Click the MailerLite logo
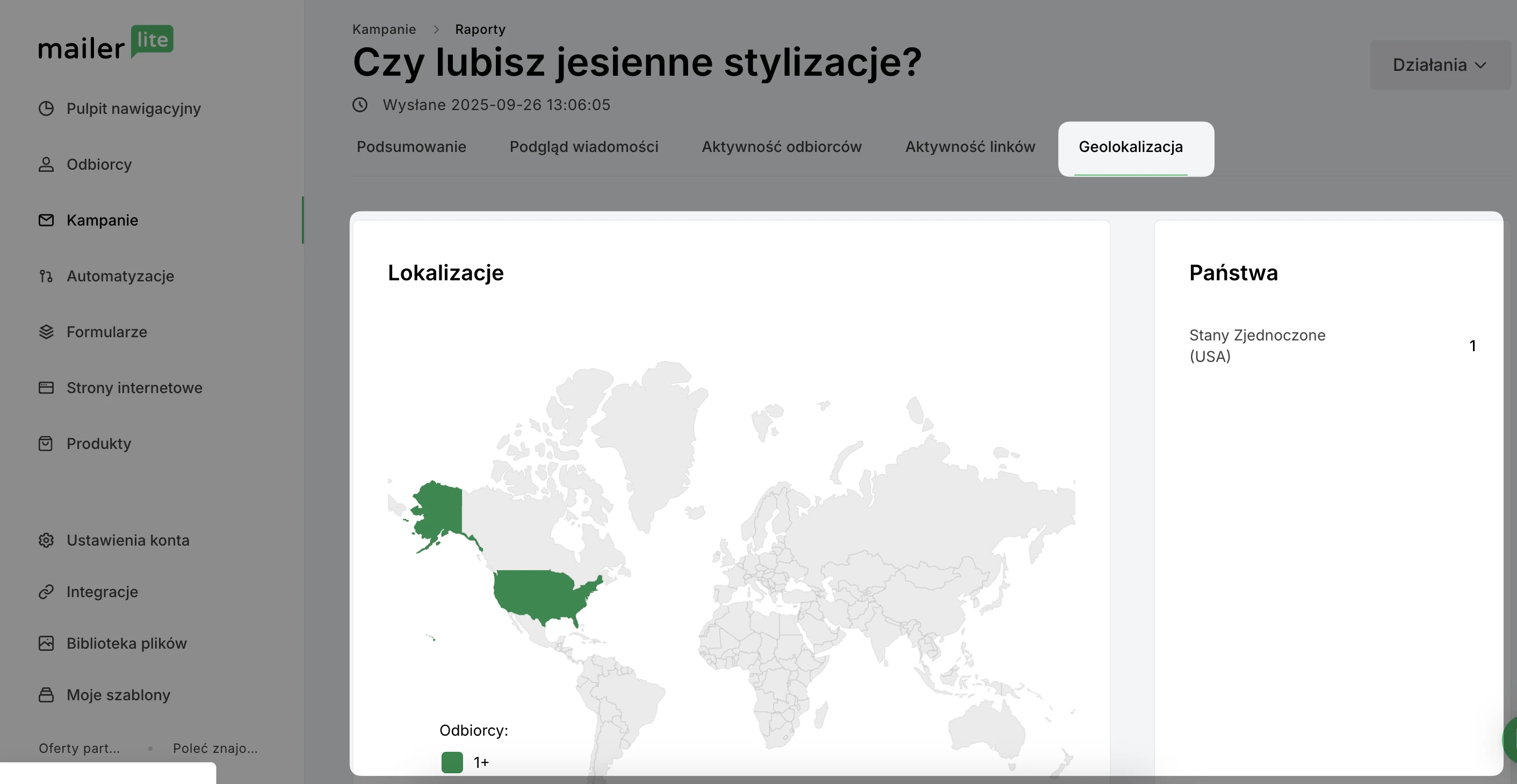 [x=105, y=43]
